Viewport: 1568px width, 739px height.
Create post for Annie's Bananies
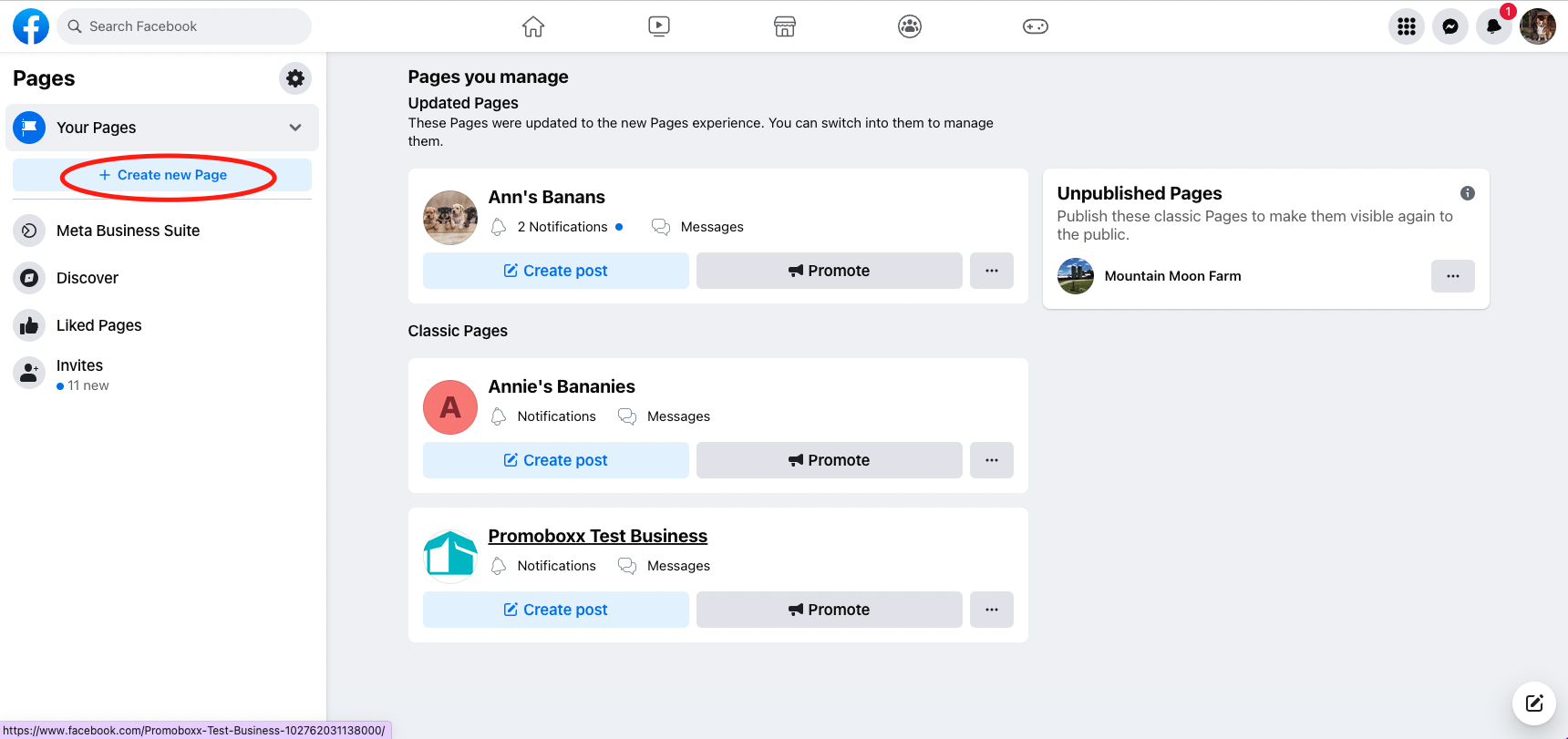coord(556,460)
